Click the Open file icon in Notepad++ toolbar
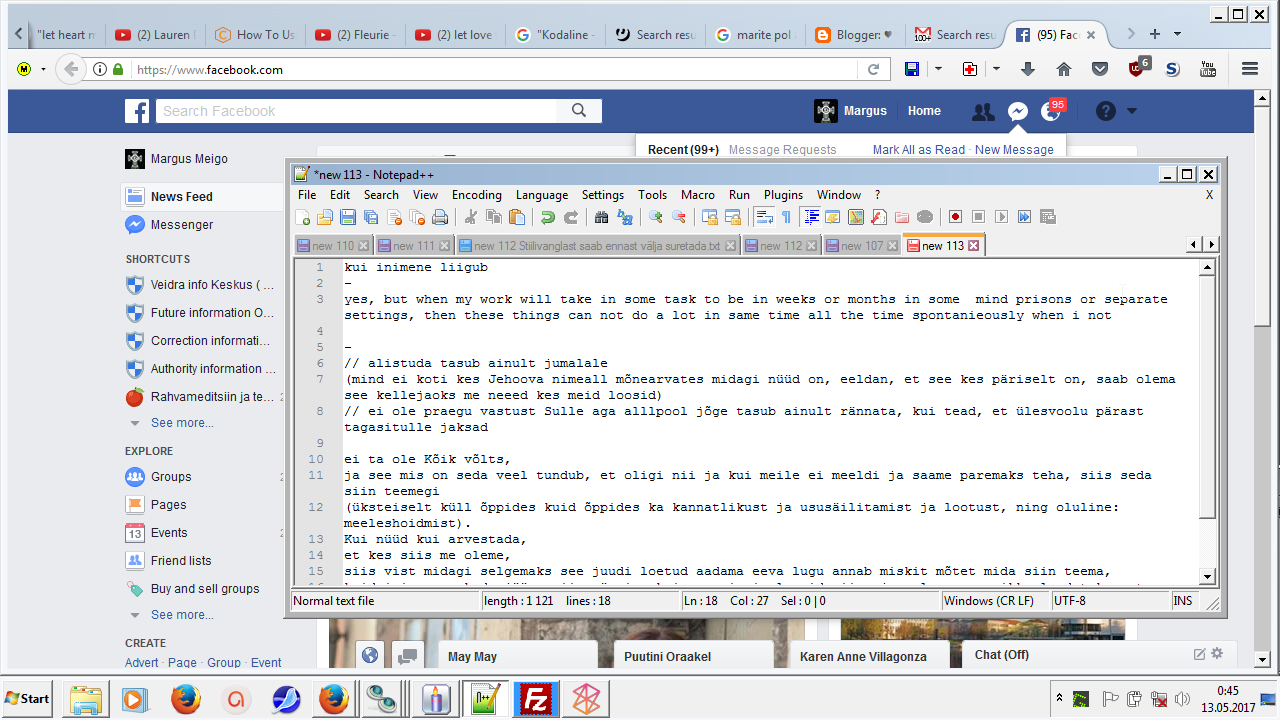Viewport: 1280px width, 720px height. 325,217
